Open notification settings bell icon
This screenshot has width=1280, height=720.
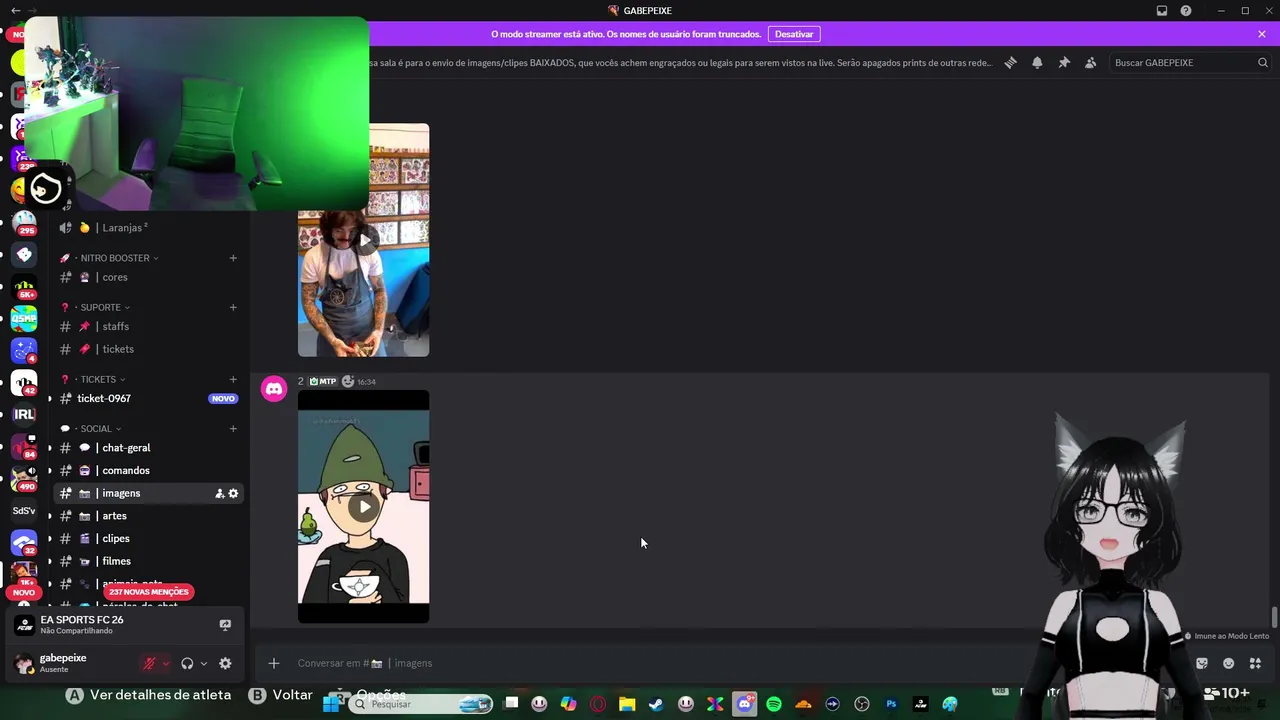coord(1037,62)
